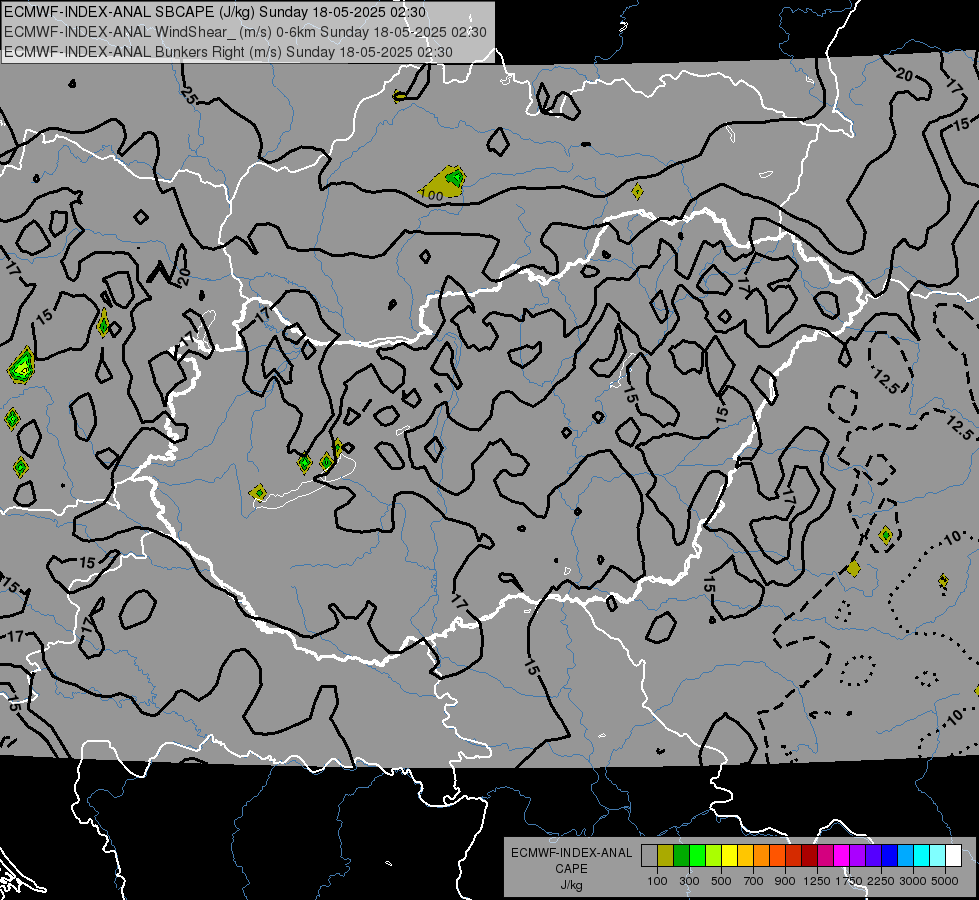Click the legend title ECMWF-INDEX-ANAL
This screenshot has height=900, width=979.
coord(571,853)
